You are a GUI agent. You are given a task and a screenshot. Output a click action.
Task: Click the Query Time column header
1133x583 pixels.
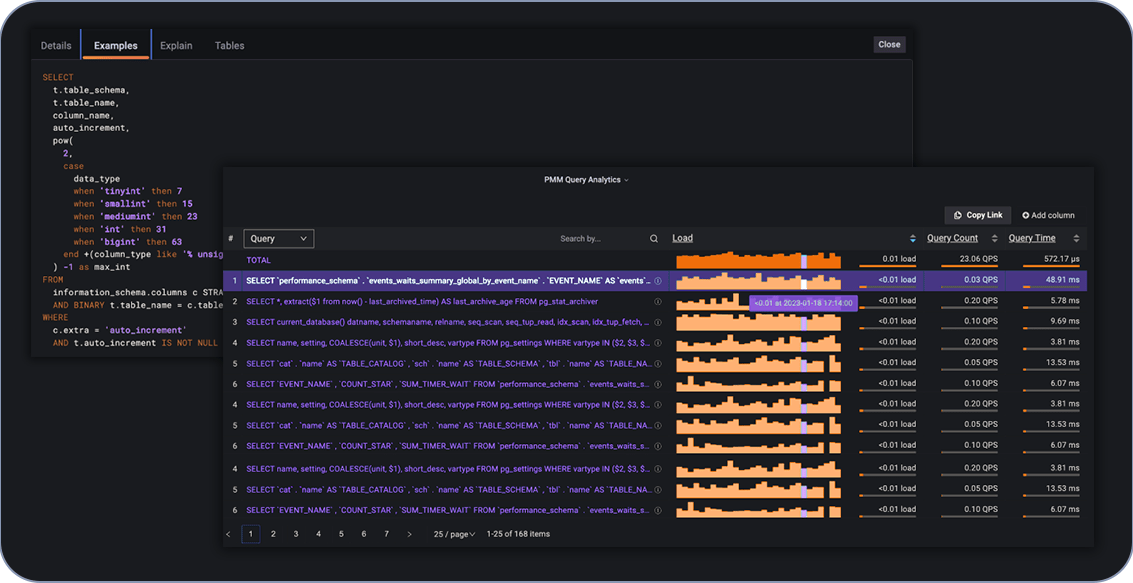click(x=1032, y=238)
